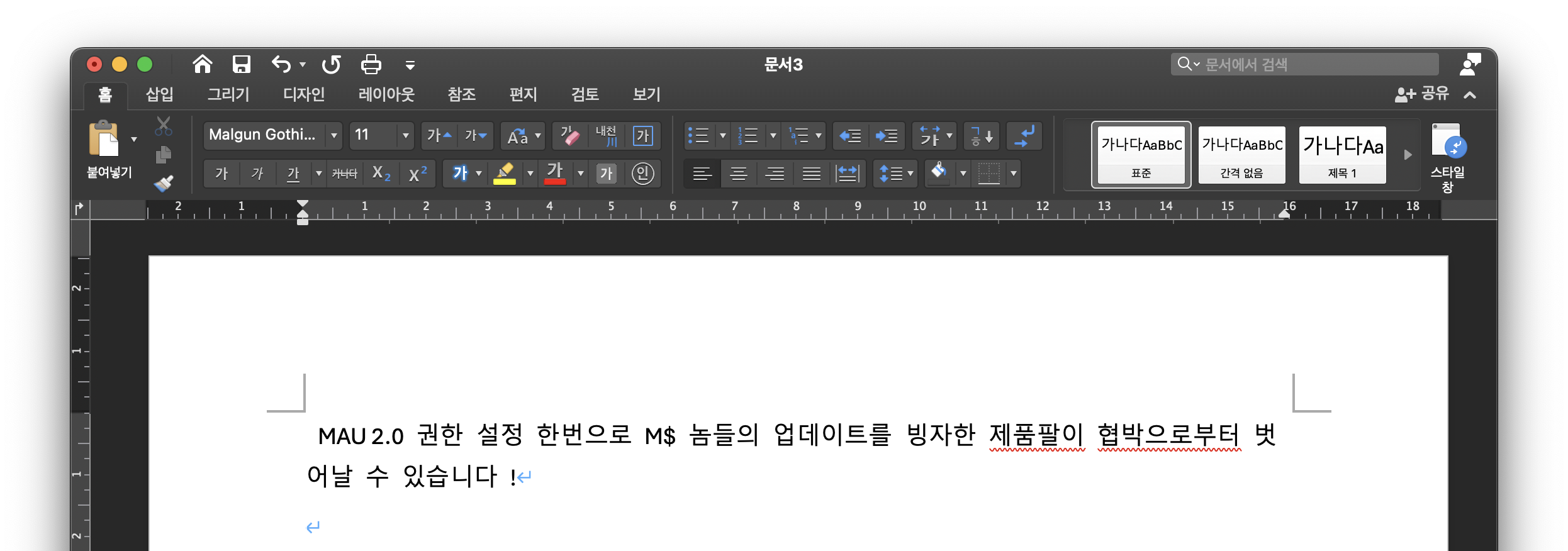The image size is (1568, 551).
Task: Increase paragraph indent
Action: 887,135
